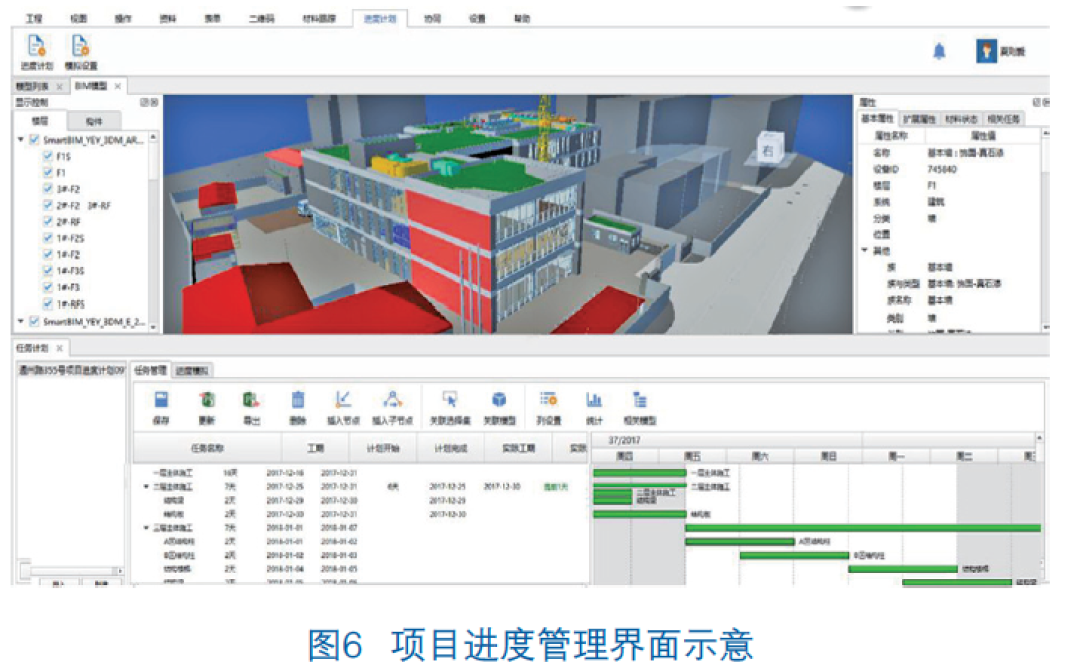This screenshot has height=671, width=1080.
Task: Toggle the 2#-RF floor checkbox
Action: pyautogui.click(x=48, y=221)
